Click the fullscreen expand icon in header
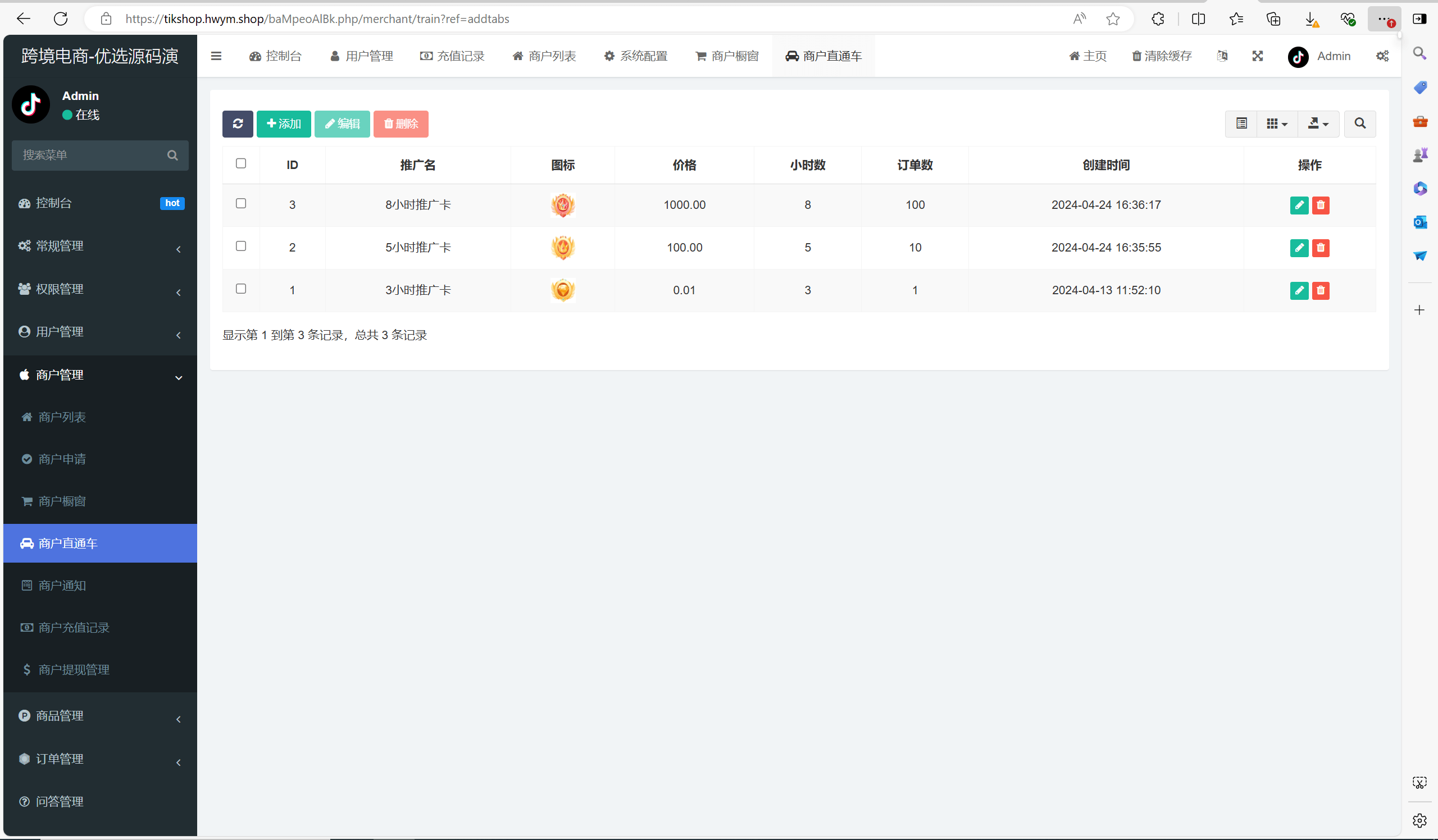 tap(1257, 56)
